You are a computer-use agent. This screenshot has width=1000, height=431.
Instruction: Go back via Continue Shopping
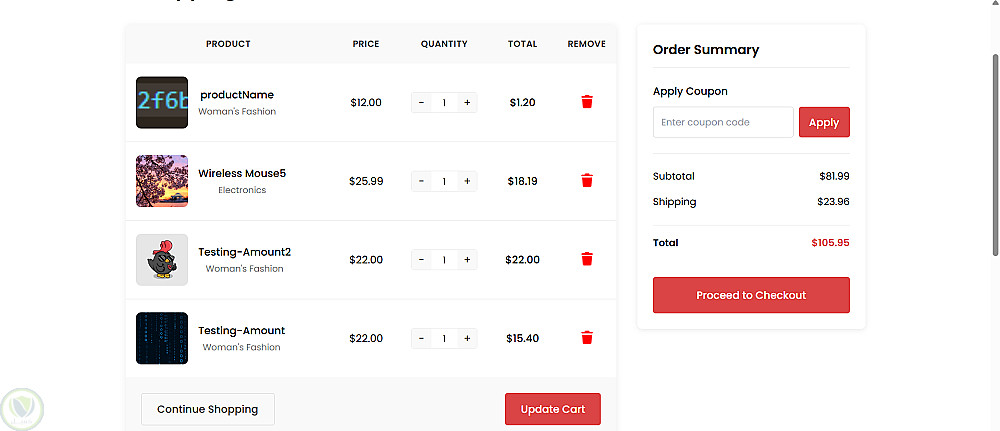click(x=208, y=409)
